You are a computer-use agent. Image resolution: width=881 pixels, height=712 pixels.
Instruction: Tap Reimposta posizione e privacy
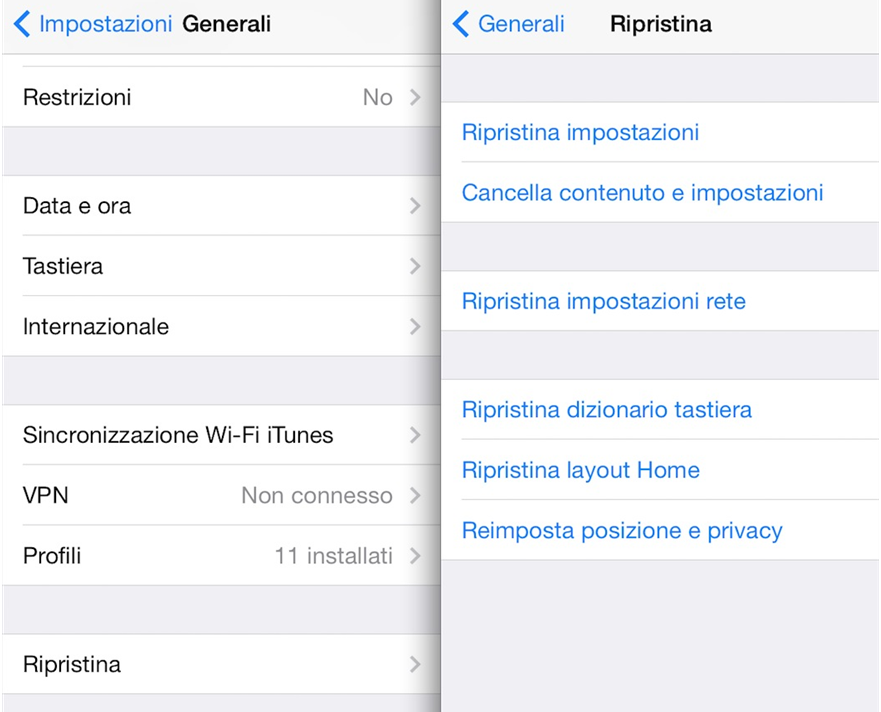coord(622,531)
